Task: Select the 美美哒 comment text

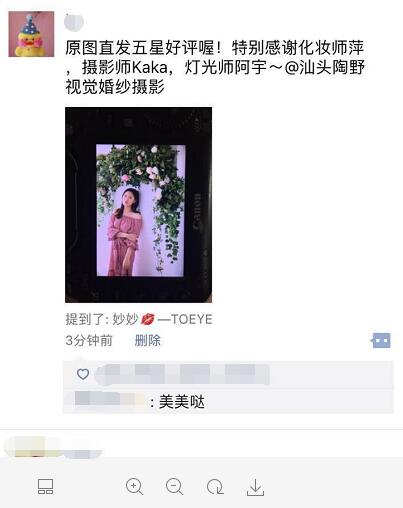Action: click(182, 401)
